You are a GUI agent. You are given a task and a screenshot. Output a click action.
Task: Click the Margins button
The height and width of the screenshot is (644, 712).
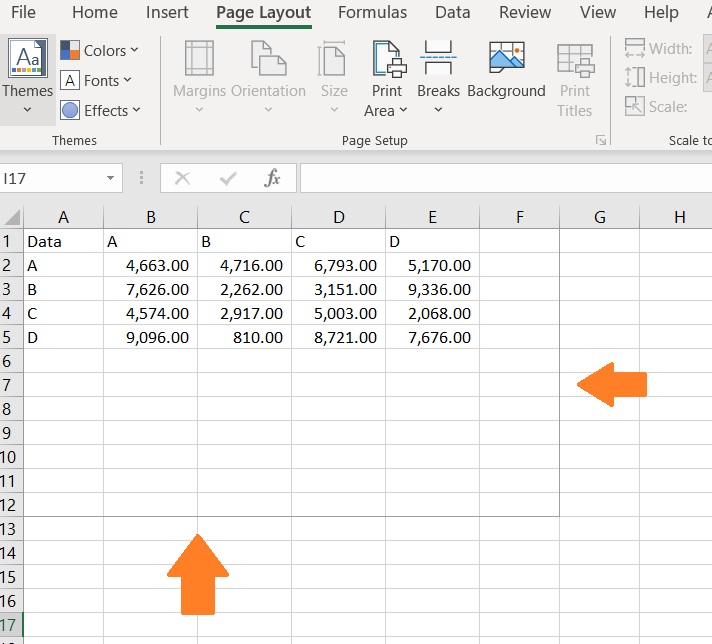(x=199, y=77)
